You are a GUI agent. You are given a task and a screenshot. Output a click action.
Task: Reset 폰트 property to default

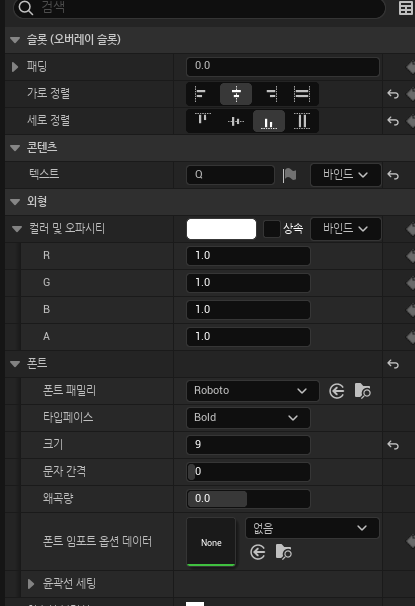(x=393, y=364)
